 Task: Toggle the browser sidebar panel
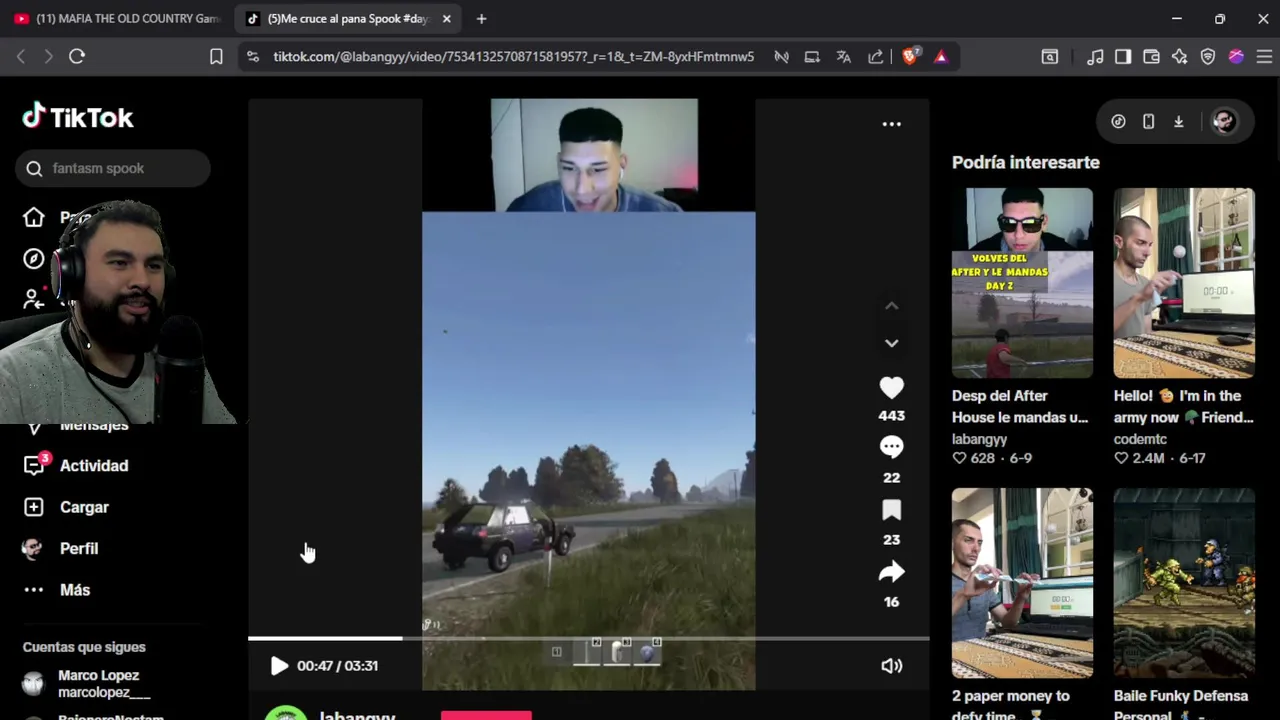pos(1123,57)
